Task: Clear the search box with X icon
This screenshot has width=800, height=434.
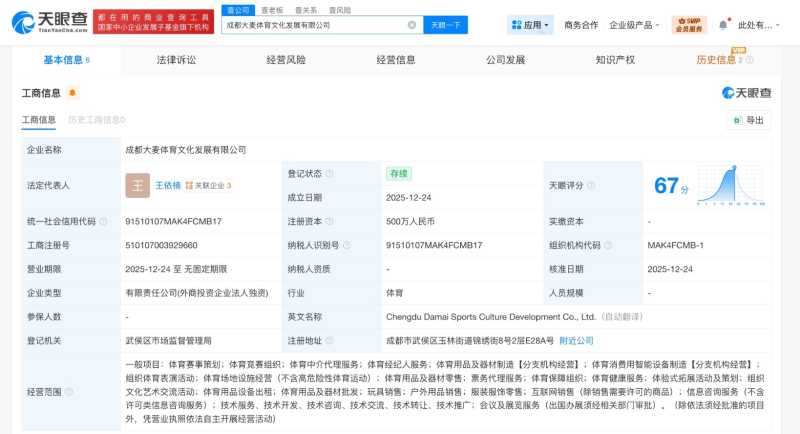Action: point(412,25)
